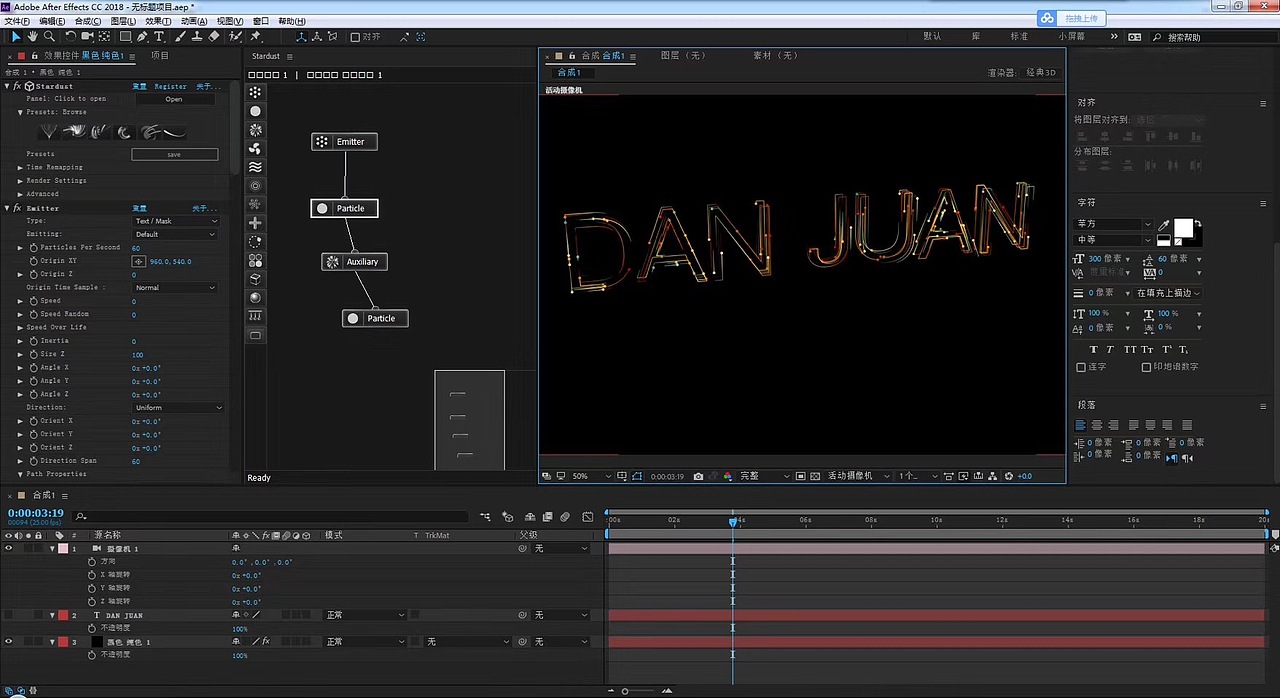Click the presets save button
1280x698 pixels.
point(174,154)
